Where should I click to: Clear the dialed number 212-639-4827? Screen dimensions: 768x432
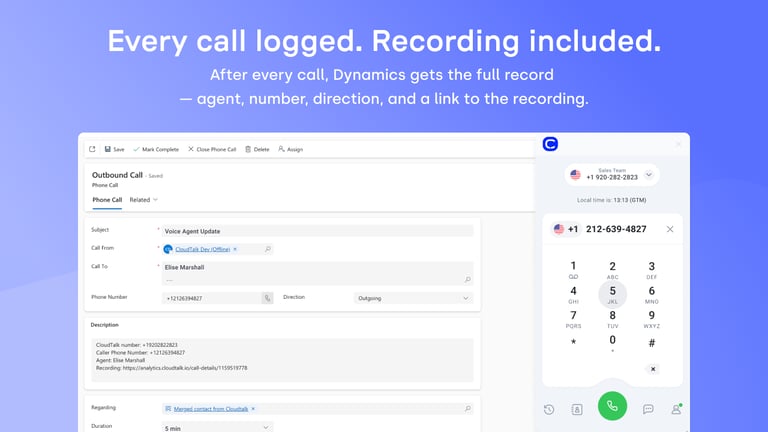coord(670,229)
